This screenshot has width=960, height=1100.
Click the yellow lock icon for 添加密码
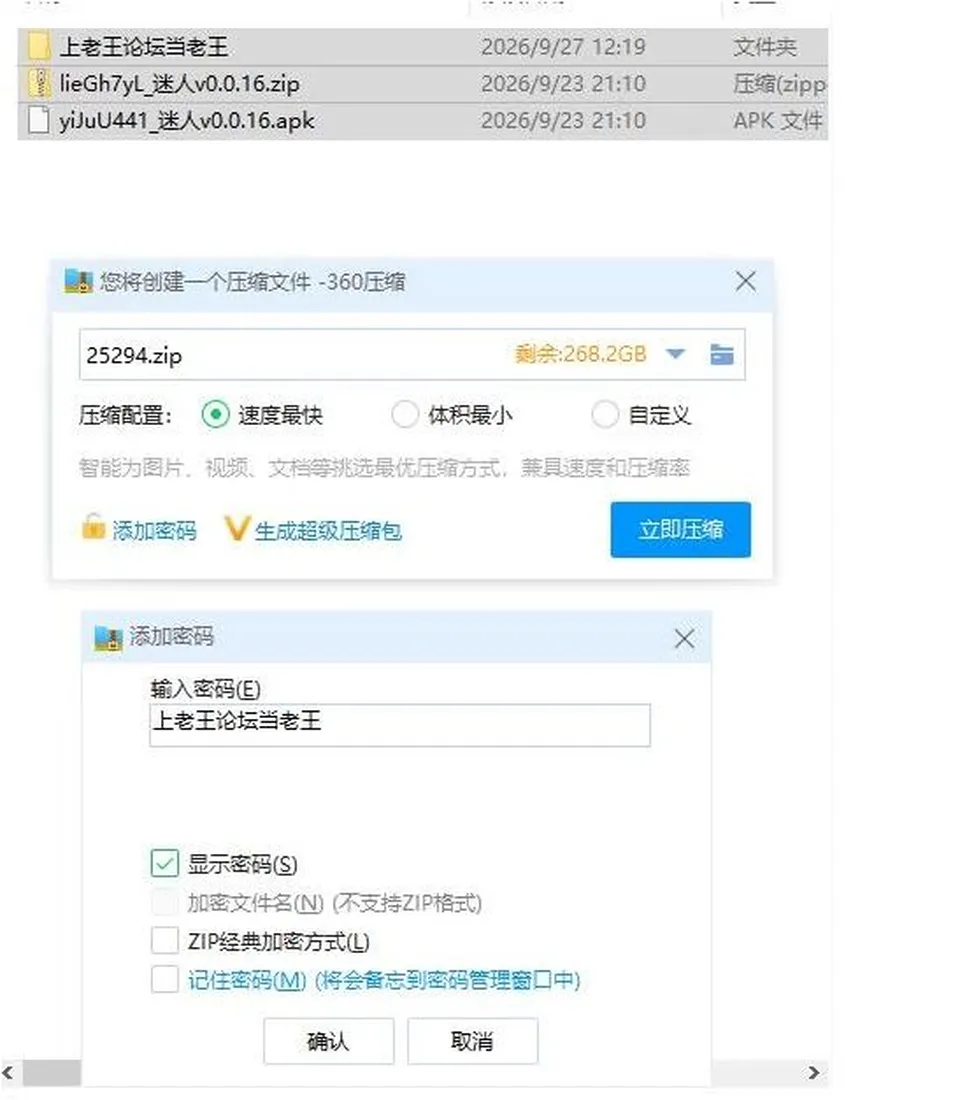coord(93,528)
